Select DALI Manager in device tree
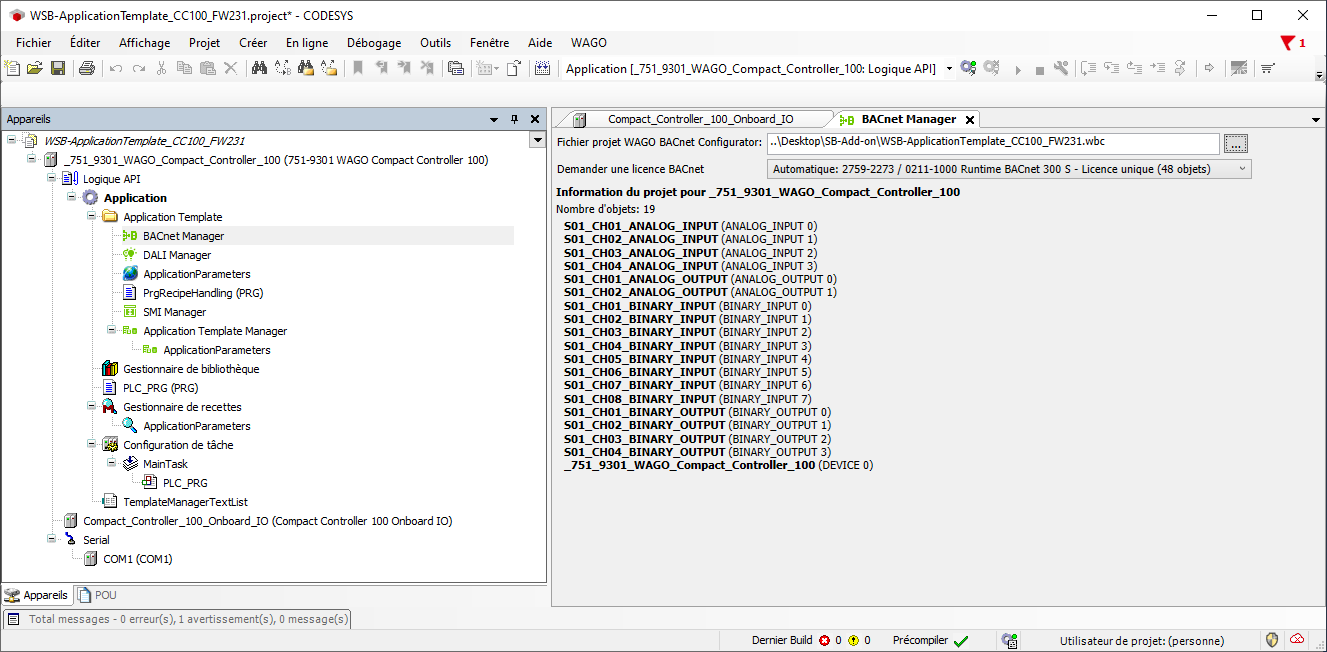Viewport: 1327px width, 652px height. pos(177,255)
